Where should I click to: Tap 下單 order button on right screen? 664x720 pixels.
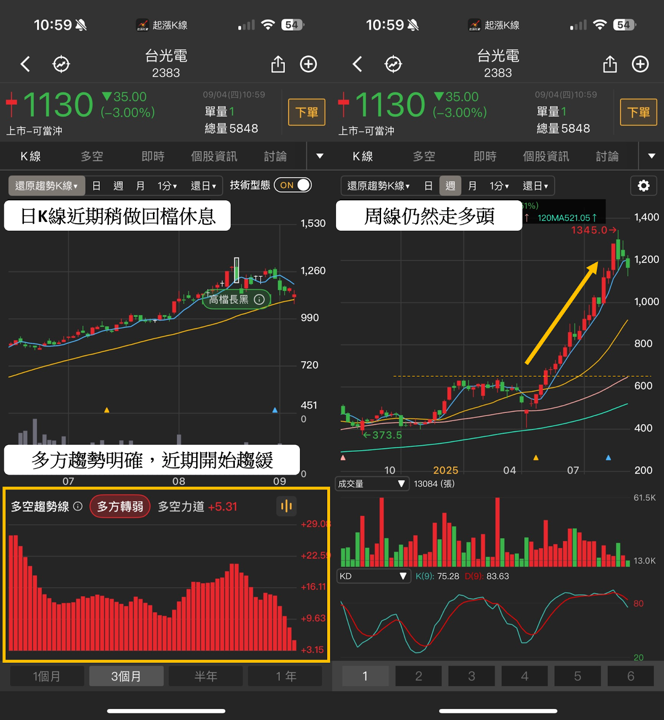point(639,112)
